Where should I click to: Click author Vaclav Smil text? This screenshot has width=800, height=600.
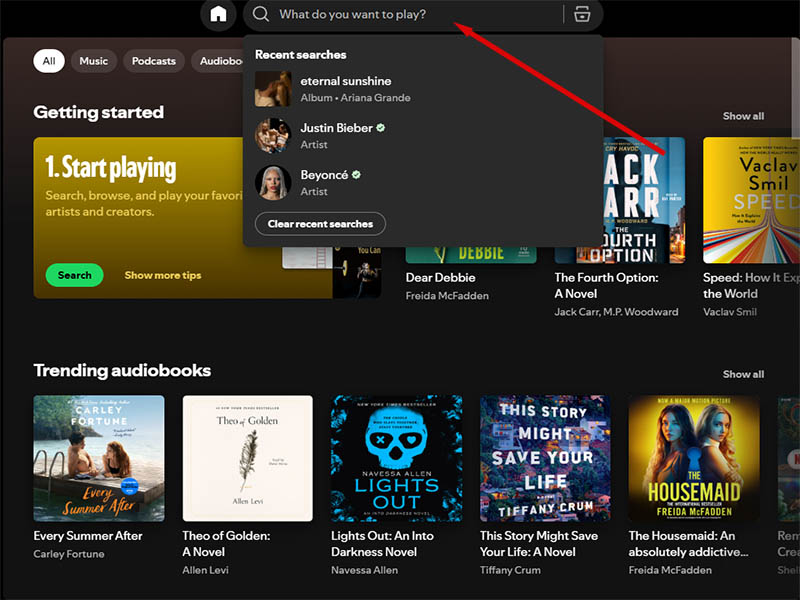point(730,312)
